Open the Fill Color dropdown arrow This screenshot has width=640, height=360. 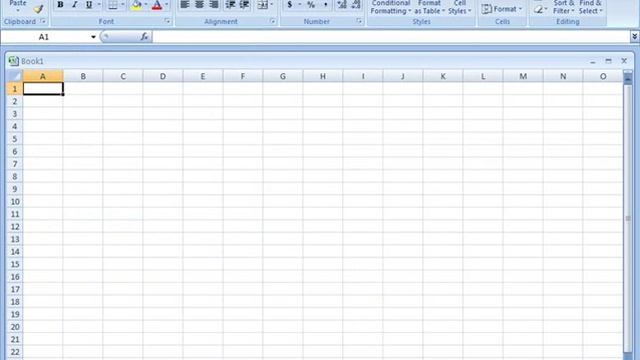146,5
